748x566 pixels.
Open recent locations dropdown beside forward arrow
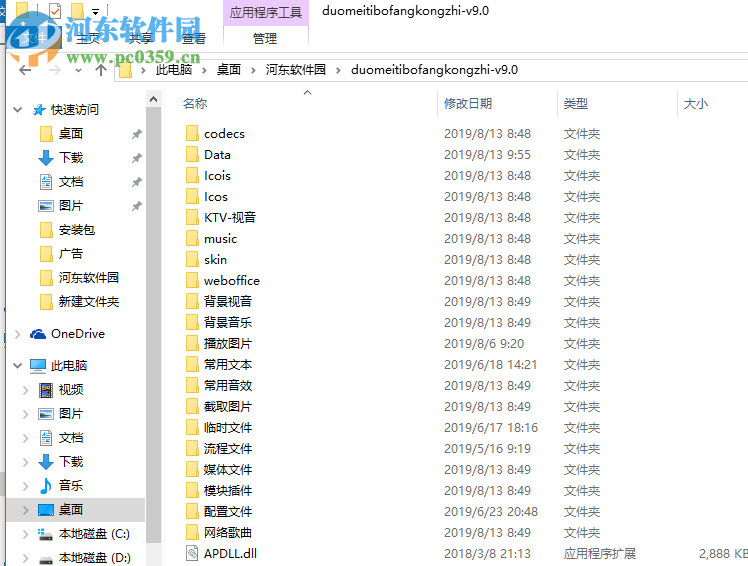(78, 70)
